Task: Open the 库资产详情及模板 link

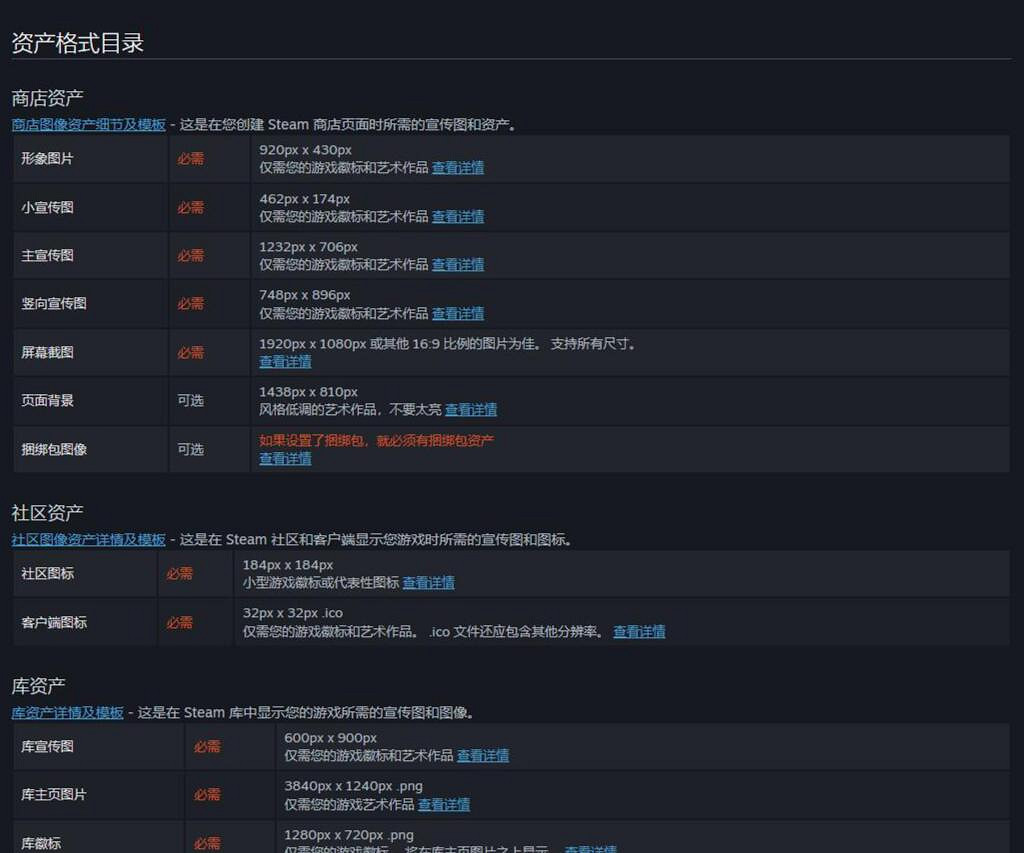Action: coord(67,712)
